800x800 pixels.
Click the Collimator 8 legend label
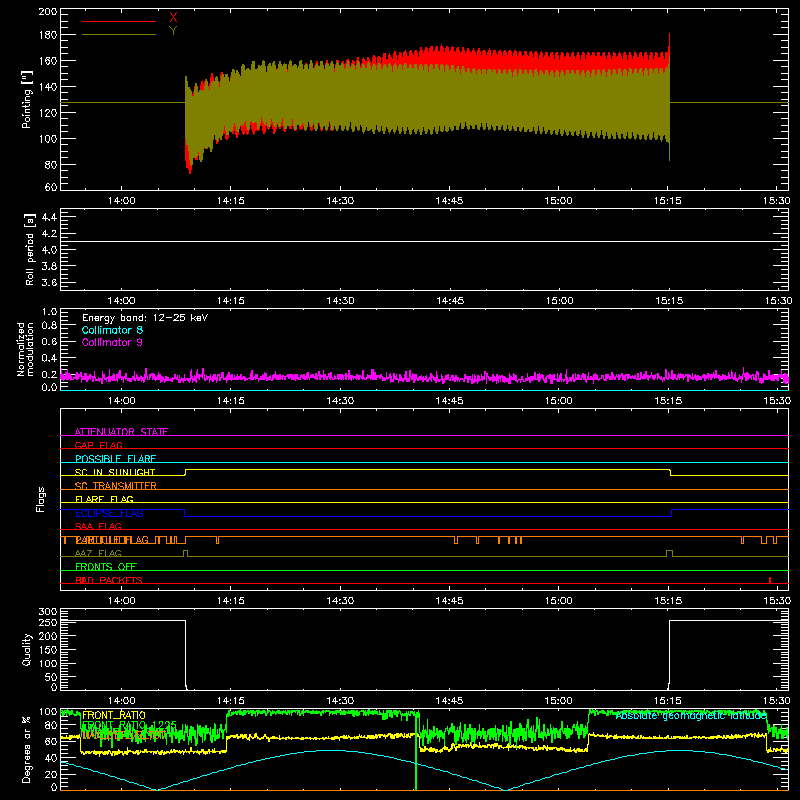click(112, 330)
